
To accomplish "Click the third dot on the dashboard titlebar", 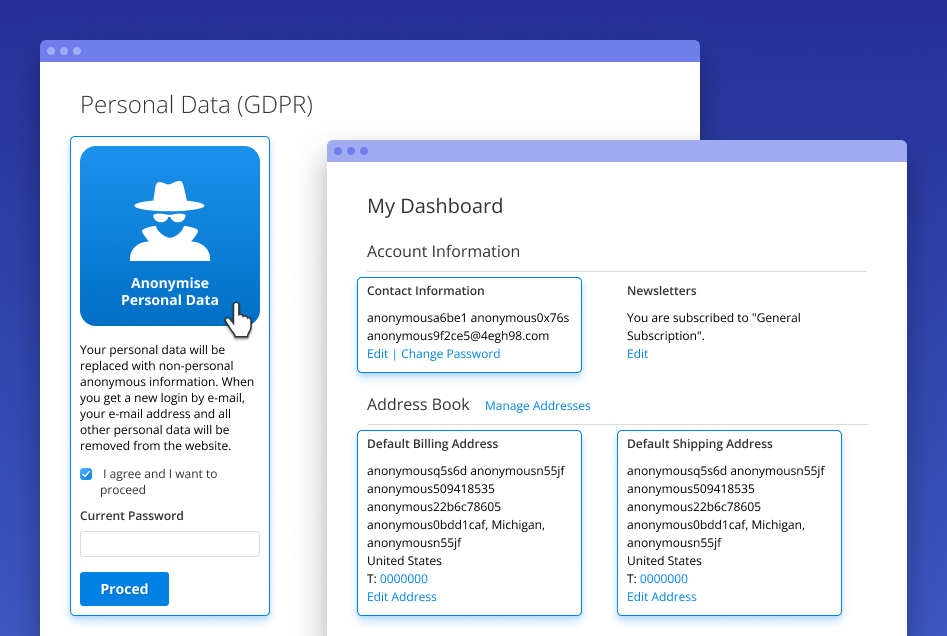I will pos(362,150).
